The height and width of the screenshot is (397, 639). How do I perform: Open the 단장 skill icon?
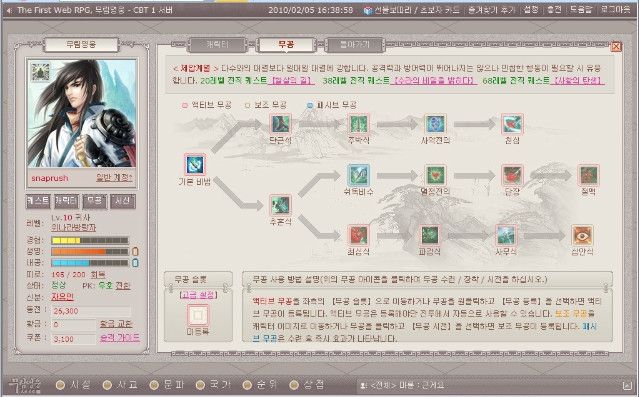pos(512,175)
